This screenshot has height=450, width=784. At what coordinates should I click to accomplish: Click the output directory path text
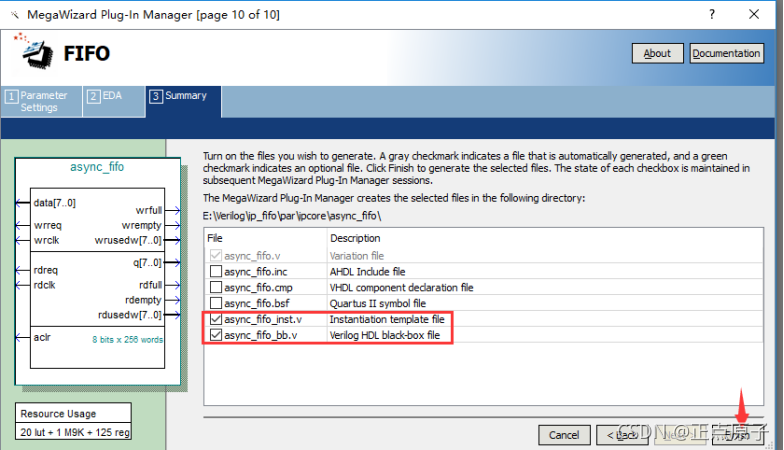coord(292,216)
